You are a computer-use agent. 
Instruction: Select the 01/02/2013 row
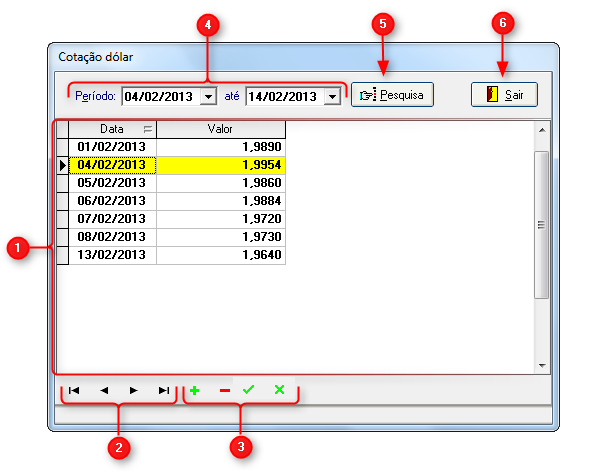(171, 147)
